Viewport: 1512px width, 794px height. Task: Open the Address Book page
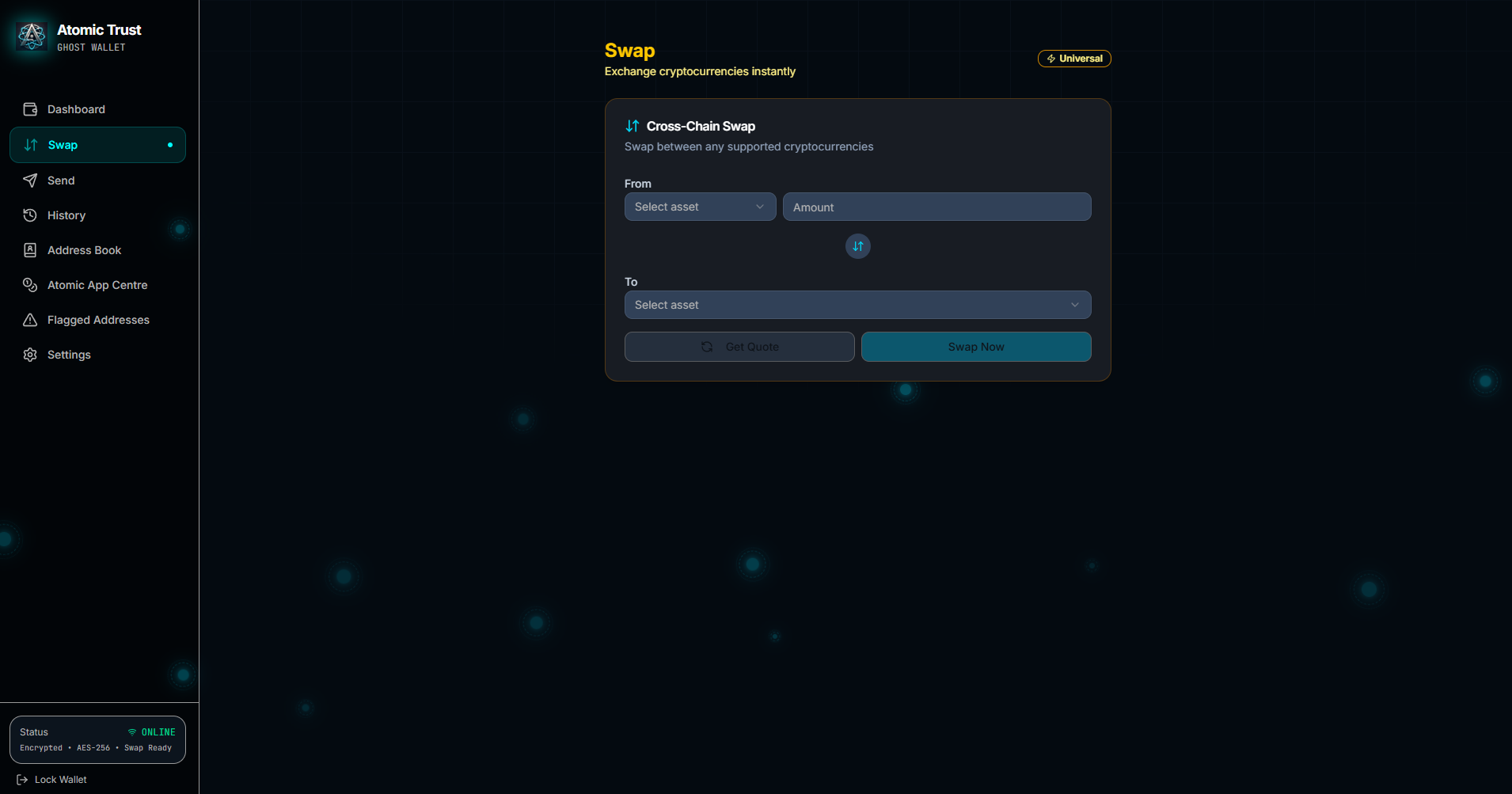click(97, 250)
